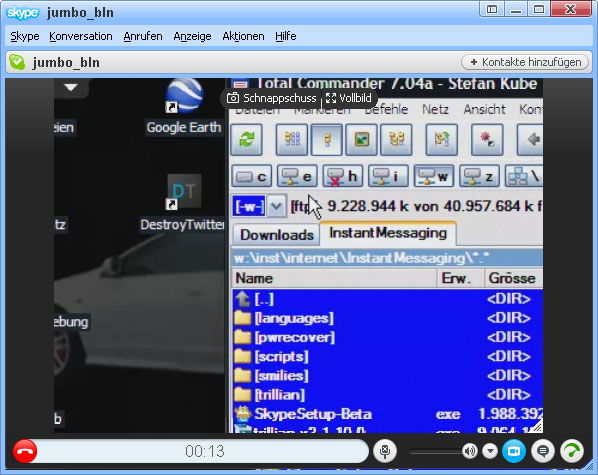598x475 pixels.
Task: Click drive c button in Total Commander
Action: (252, 176)
